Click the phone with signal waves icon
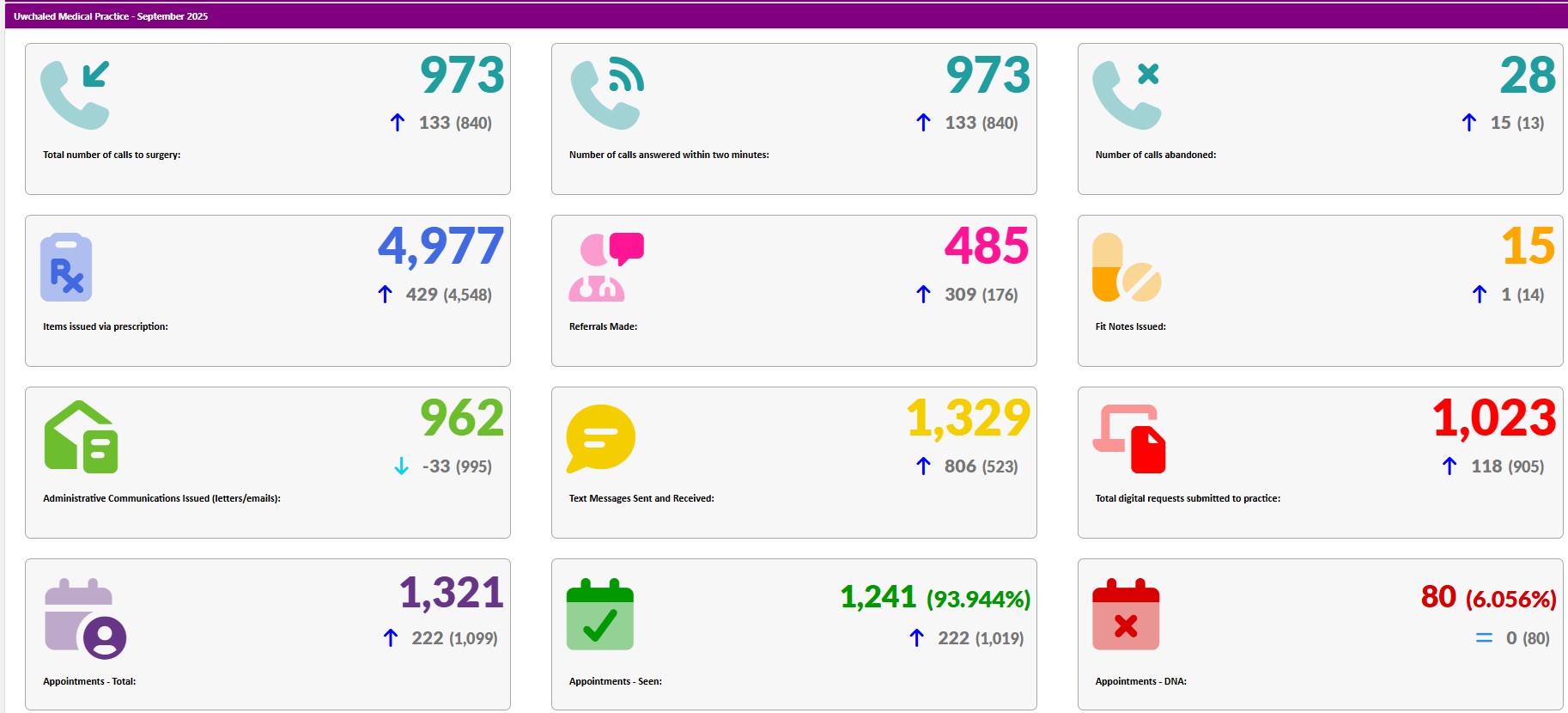Screen dimensions: 1568x713 click(606, 94)
